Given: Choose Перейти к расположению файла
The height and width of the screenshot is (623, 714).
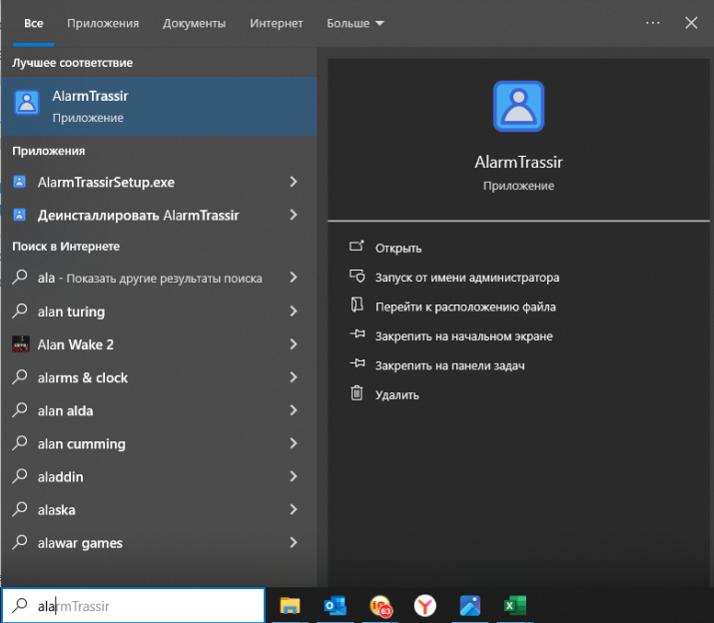Looking at the screenshot, I should coord(465,307).
